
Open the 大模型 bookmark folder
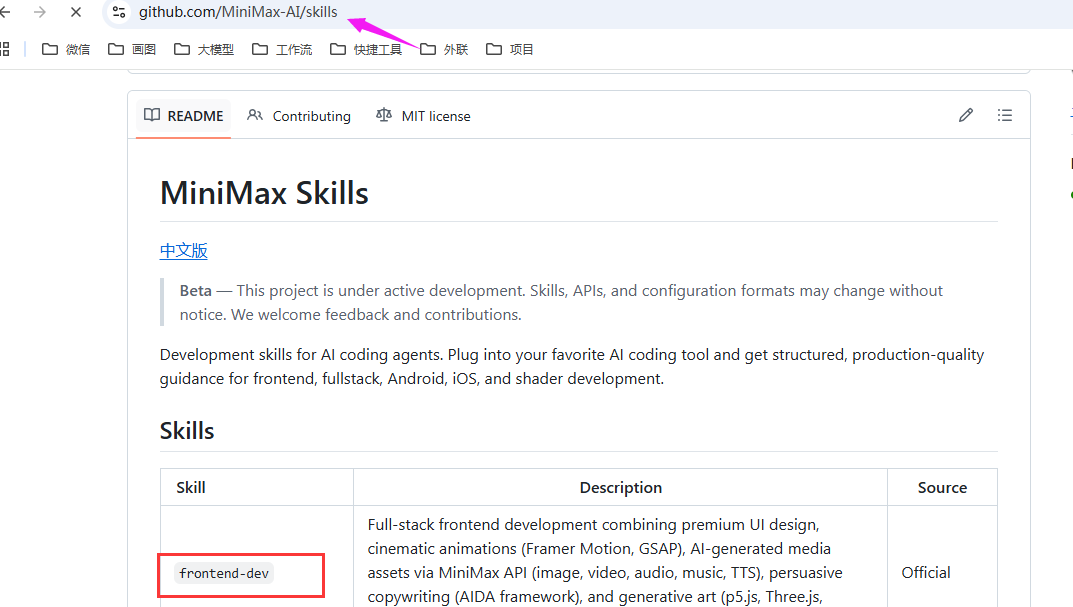coord(204,49)
